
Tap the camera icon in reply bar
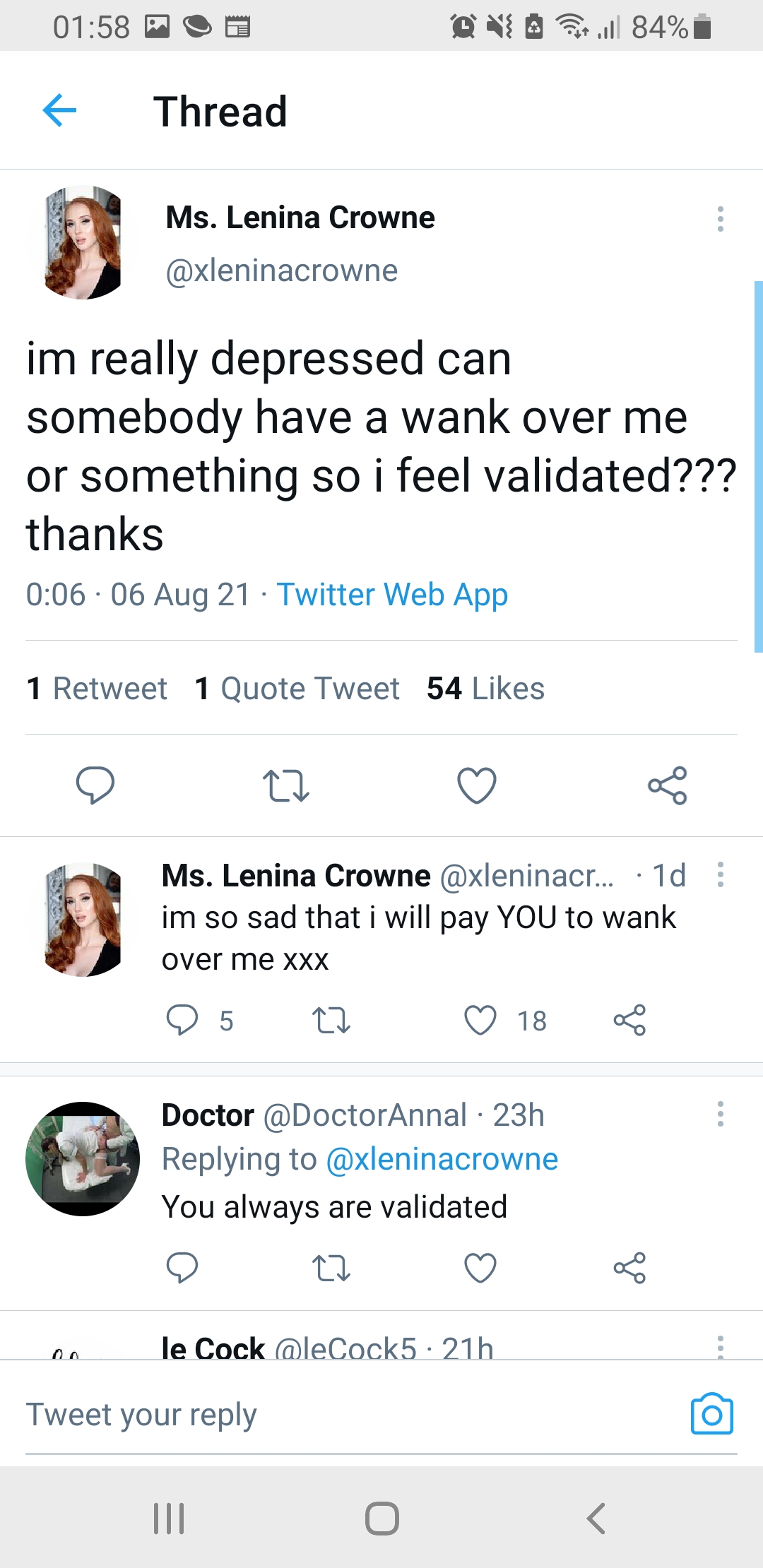click(711, 1414)
